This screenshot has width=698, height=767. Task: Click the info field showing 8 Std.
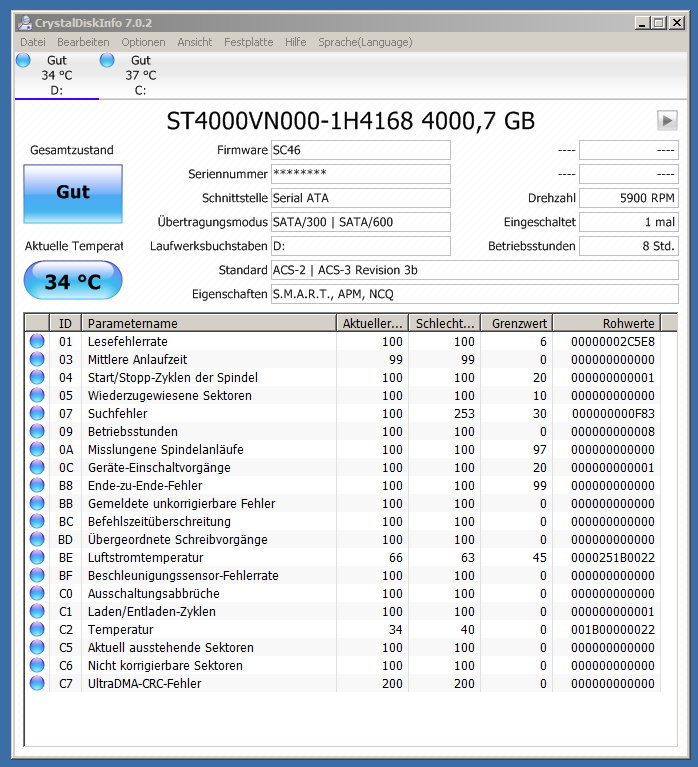click(629, 246)
